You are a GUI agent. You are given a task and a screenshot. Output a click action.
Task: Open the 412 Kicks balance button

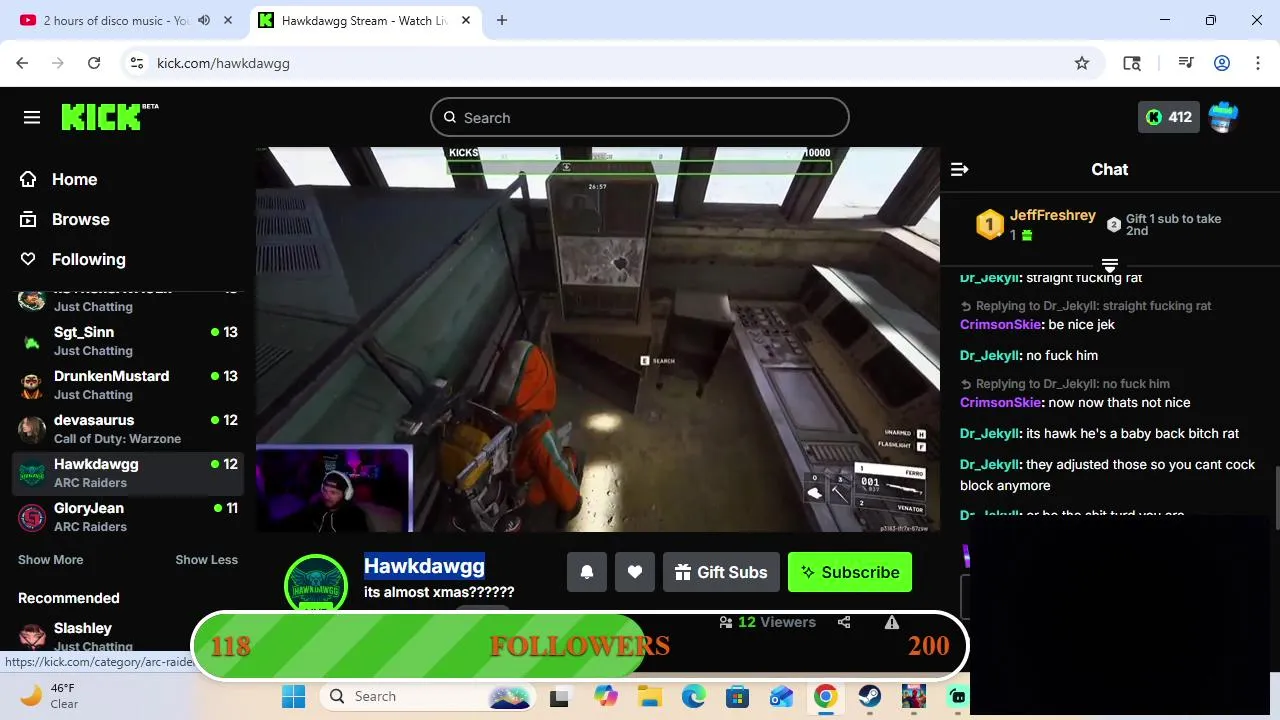1168,117
